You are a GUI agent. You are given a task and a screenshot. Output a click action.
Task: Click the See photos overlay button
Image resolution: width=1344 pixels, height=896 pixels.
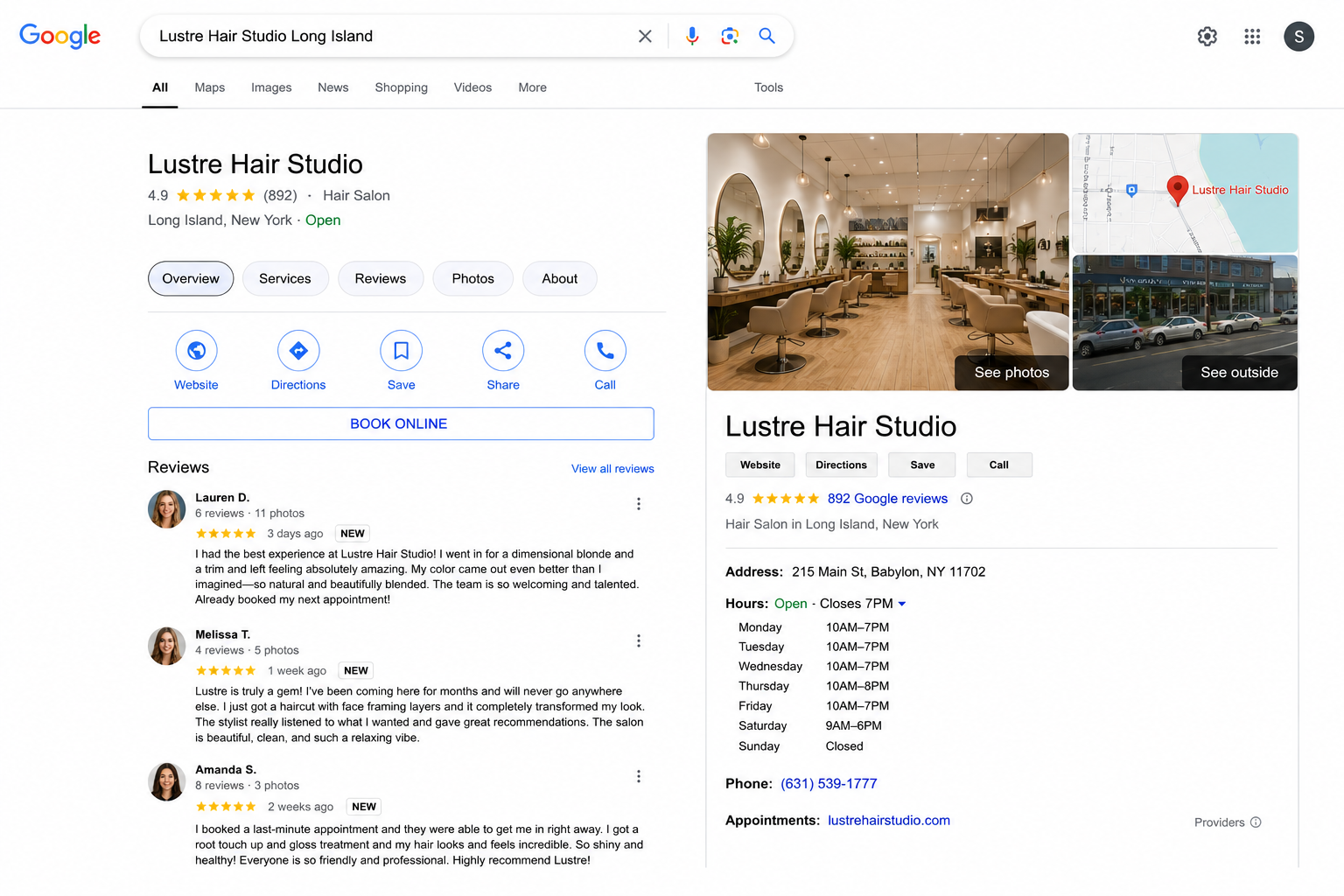click(x=1011, y=373)
